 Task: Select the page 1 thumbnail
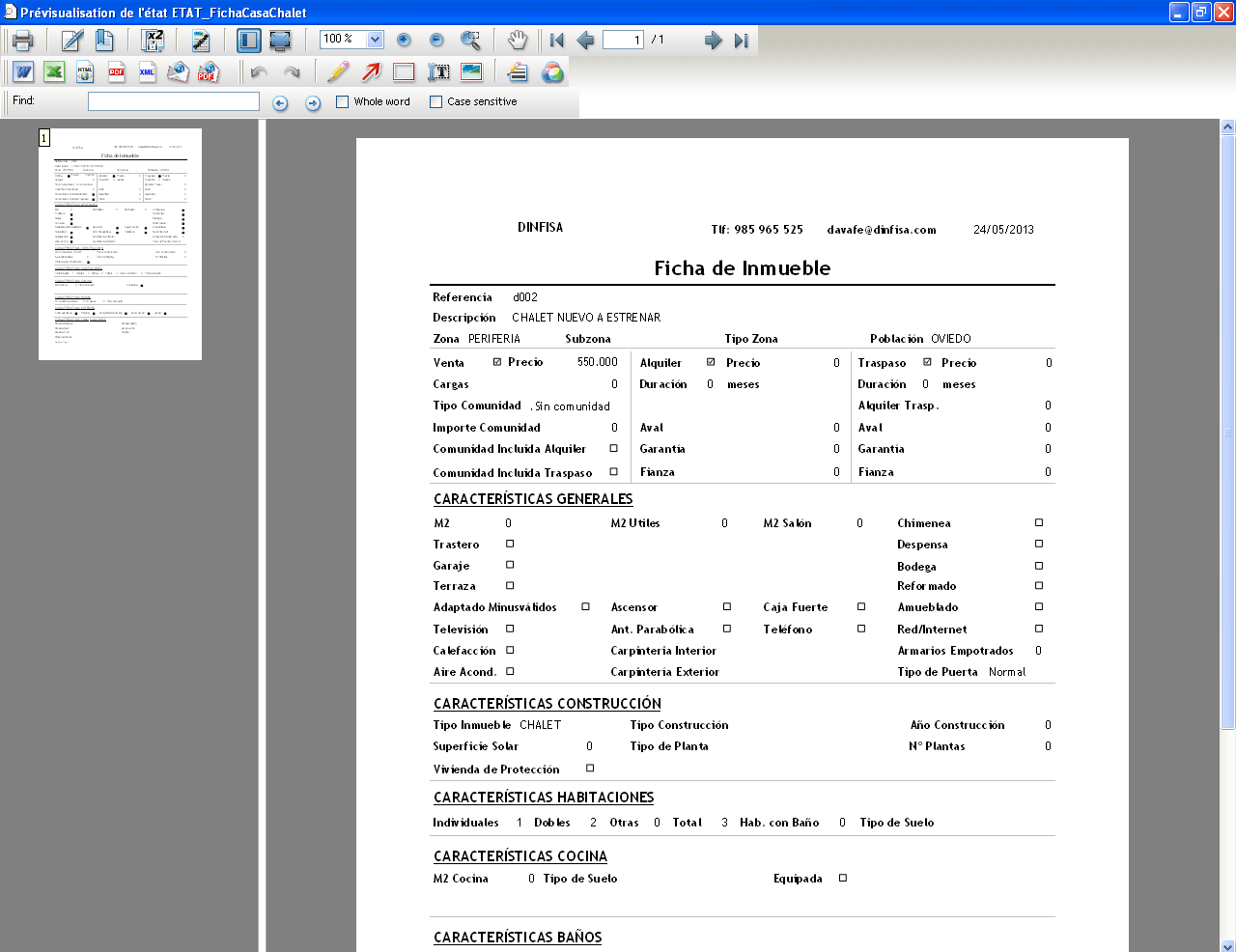point(120,244)
